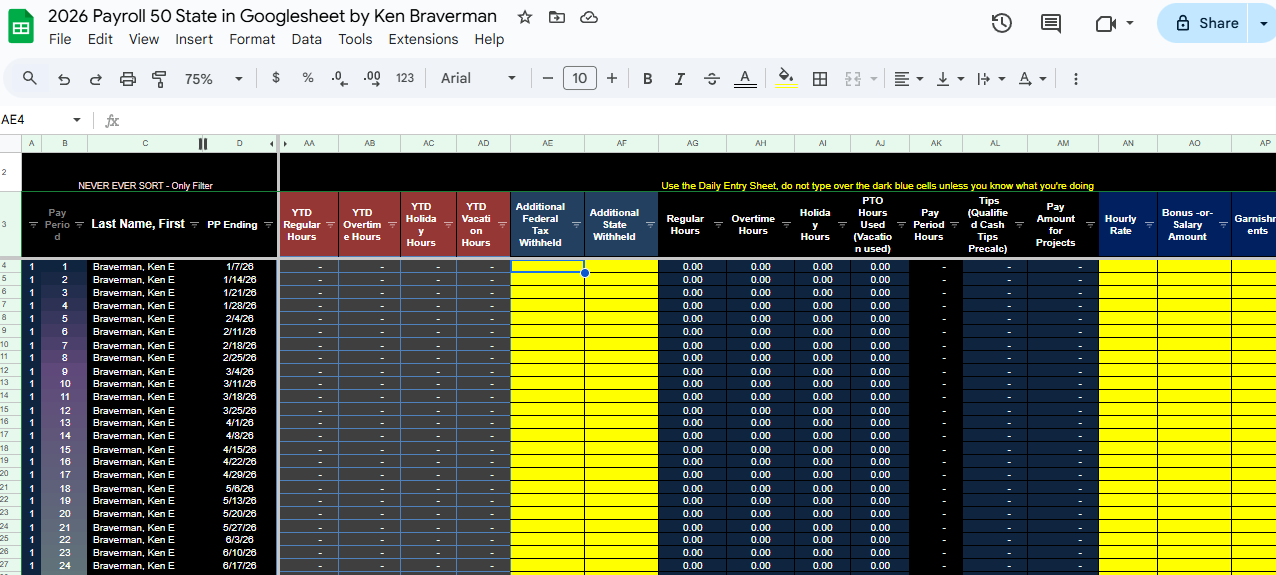The width and height of the screenshot is (1276, 575).
Task: Select column header AE
Action: tap(547, 144)
